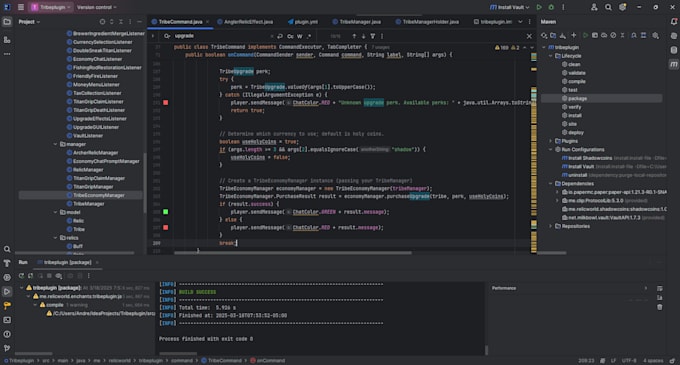Viewport: 680px width, 365px height.
Task: Toggle Maven offline mode icon
Action: click(604, 36)
